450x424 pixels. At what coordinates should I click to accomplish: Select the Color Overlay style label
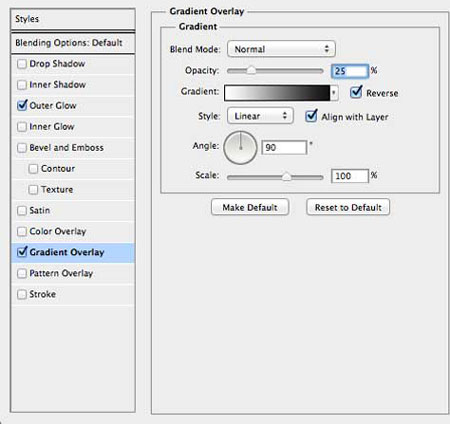tap(58, 232)
